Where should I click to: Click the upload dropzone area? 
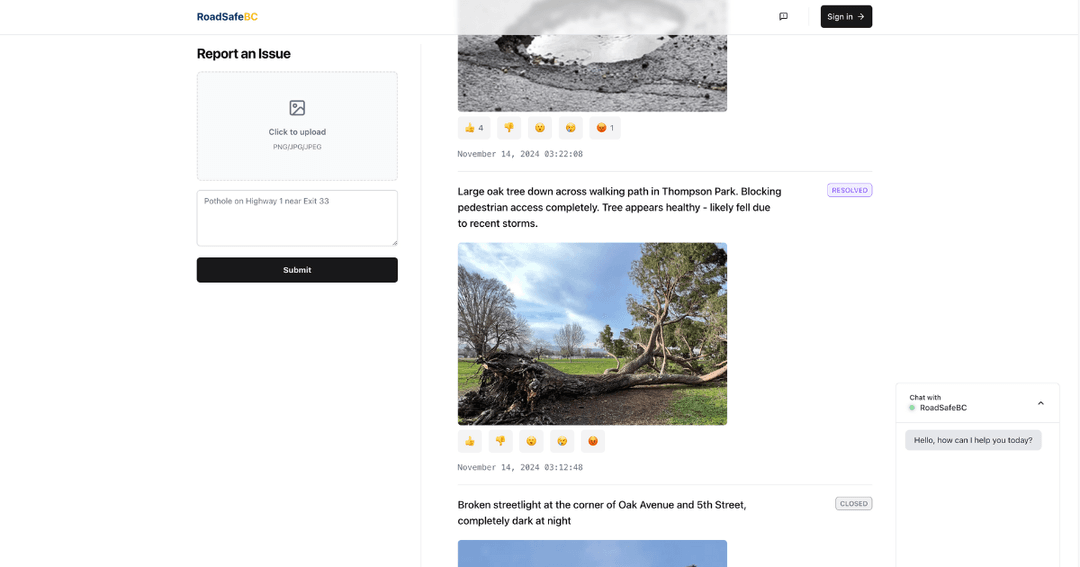pos(297,126)
